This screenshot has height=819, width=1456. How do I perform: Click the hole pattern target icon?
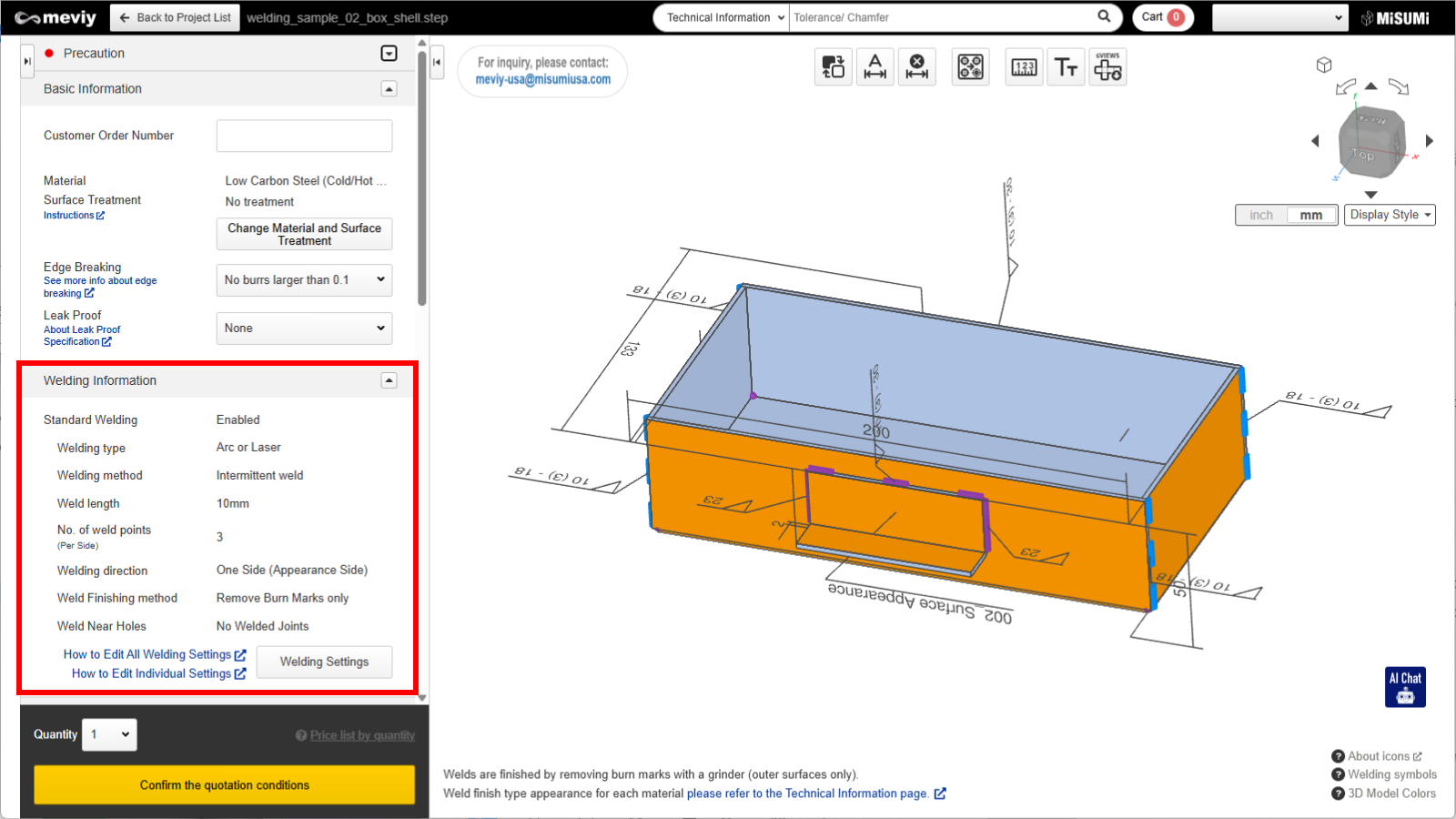click(970, 67)
